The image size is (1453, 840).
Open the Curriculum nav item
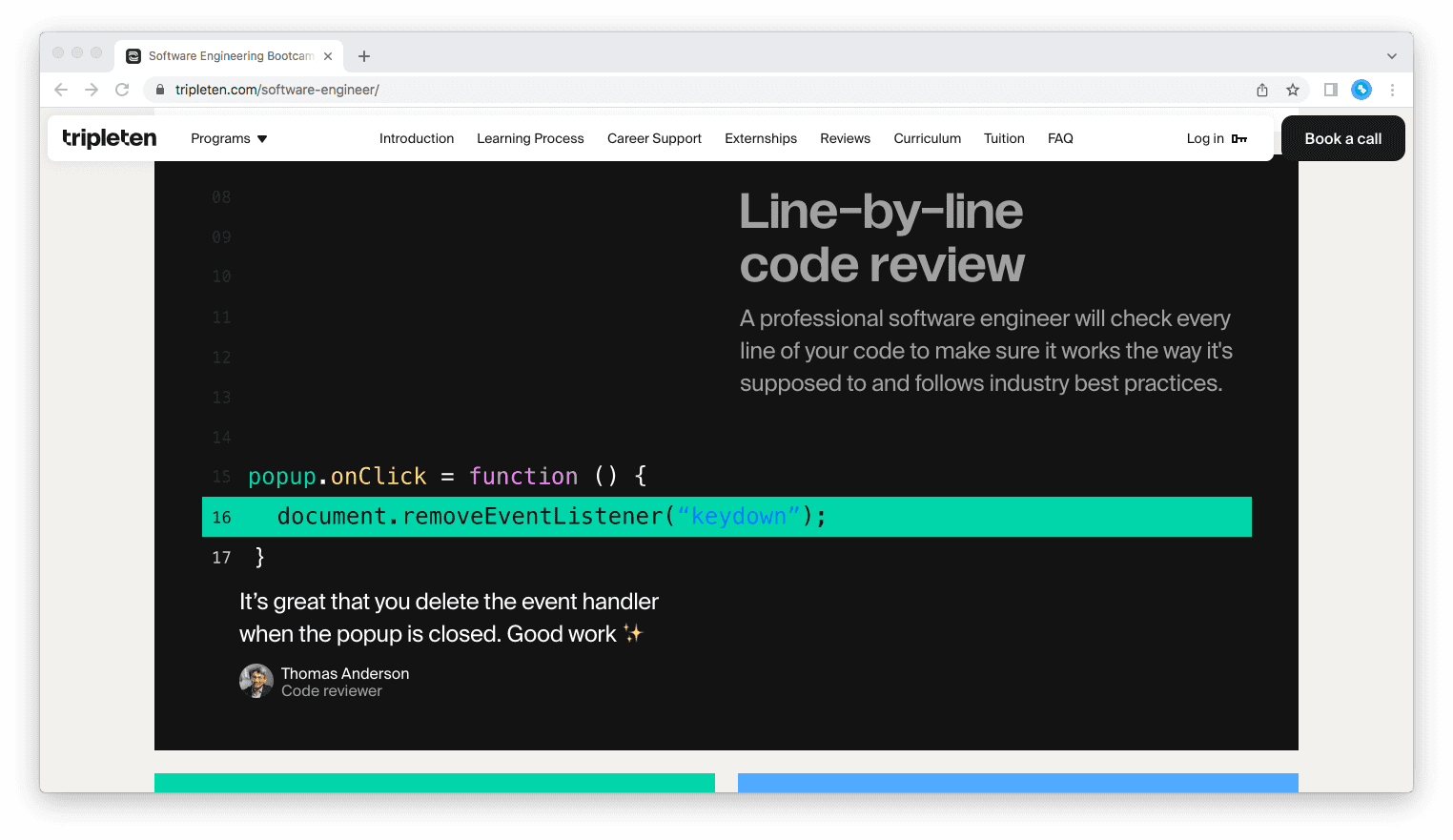pyautogui.click(x=927, y=138)
